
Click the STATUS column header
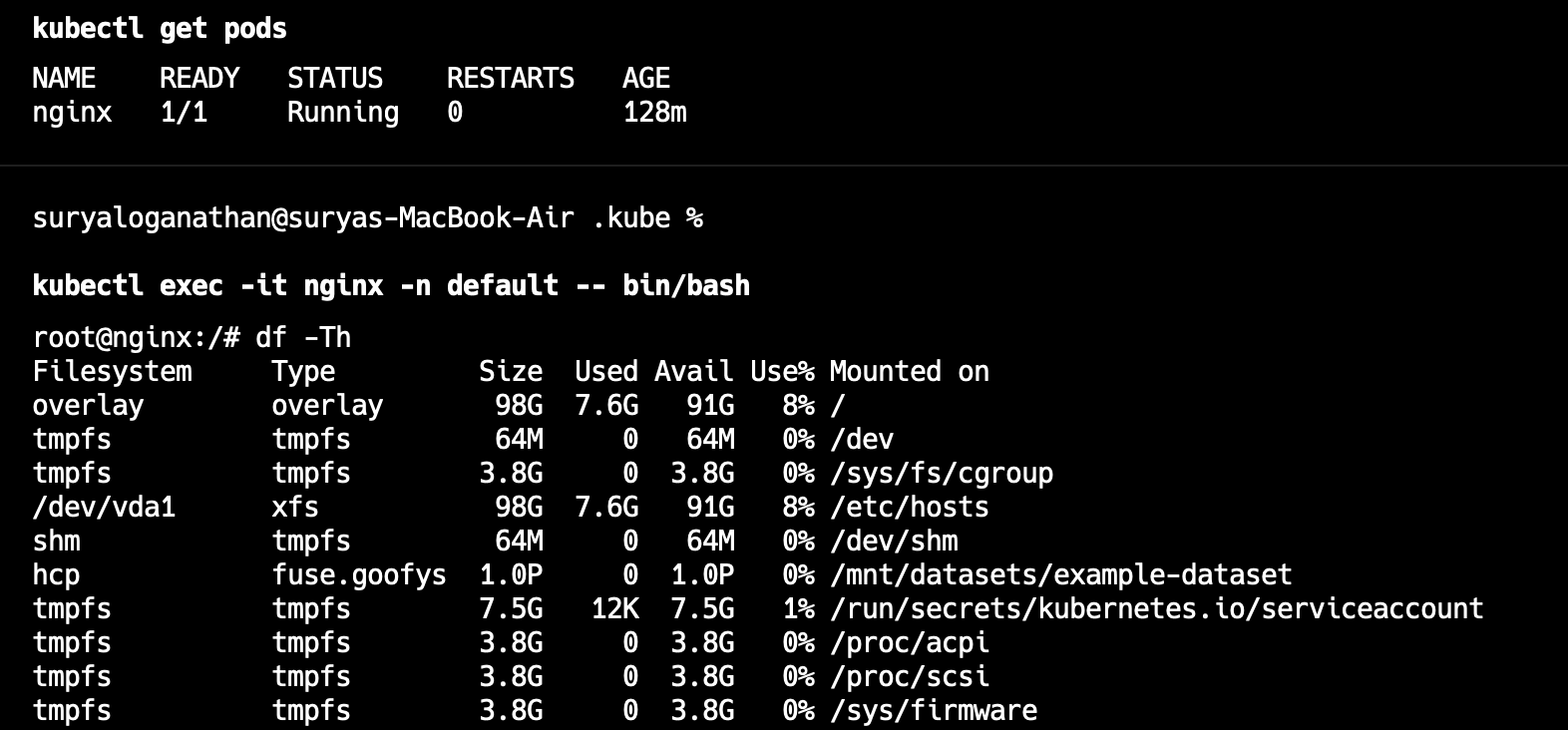[335, 78]
